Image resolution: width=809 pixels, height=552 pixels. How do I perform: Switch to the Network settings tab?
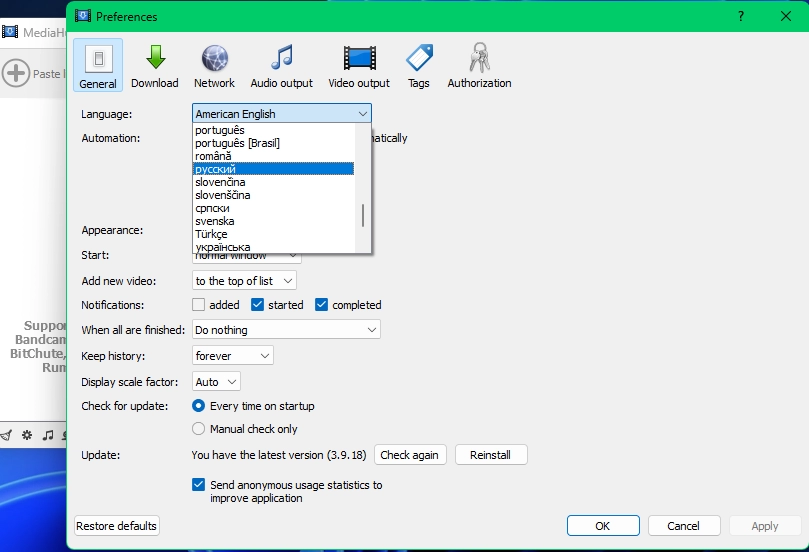[x=214, y=66]
